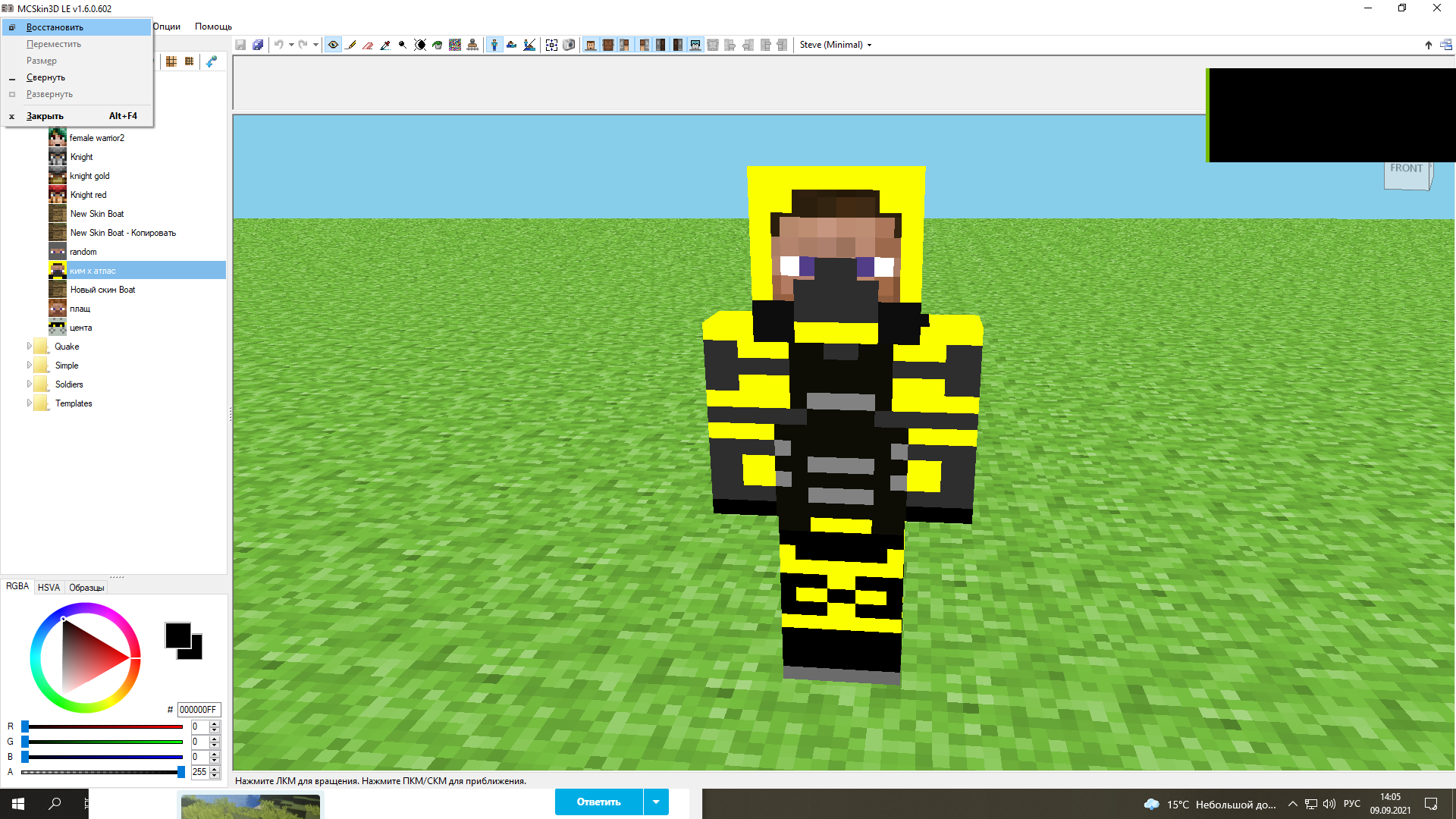Open the Помощь menu
Screen dimensions: 1456x819
pyautogui.click(x=213, y=27)
